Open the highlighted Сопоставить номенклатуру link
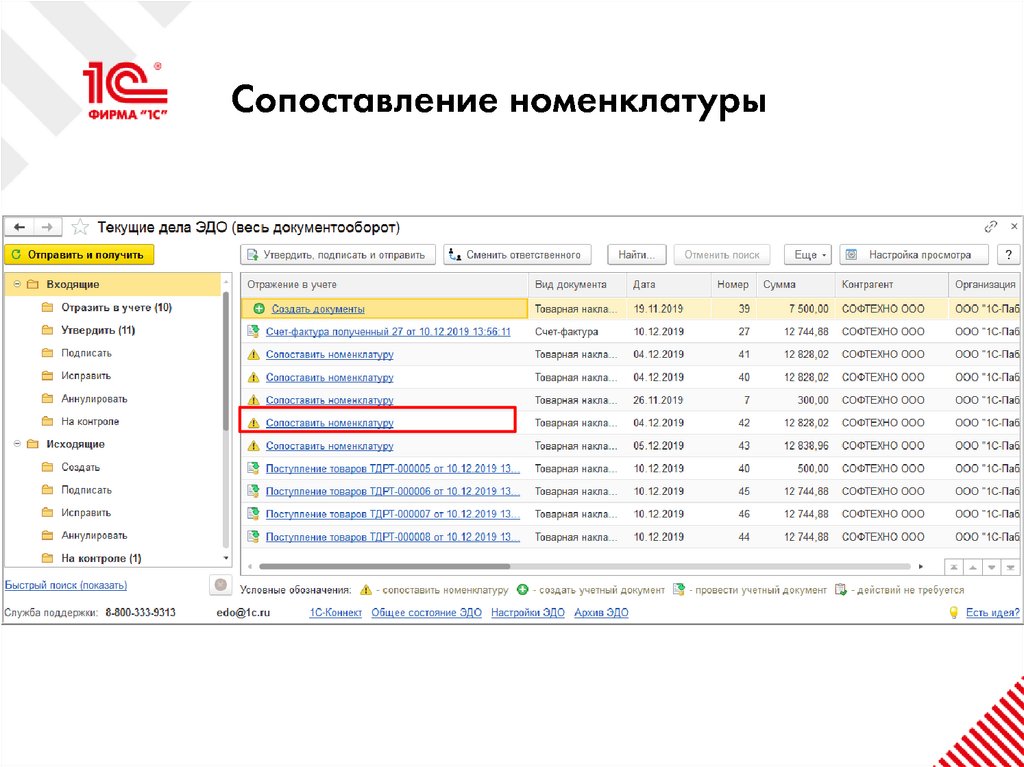Screen dimensions: 1024x767 click(x=330, y=421)
